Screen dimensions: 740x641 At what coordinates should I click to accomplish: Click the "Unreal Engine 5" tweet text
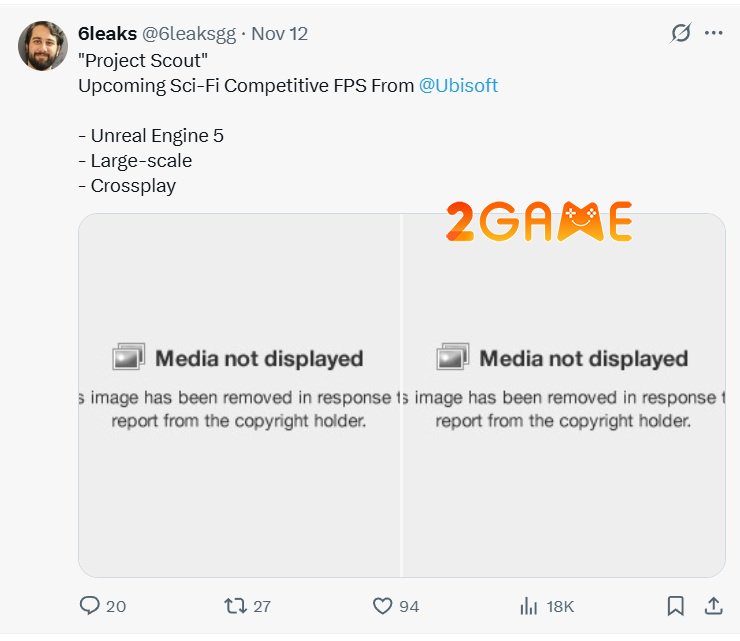pyautogui.click(x=151, y=135)
